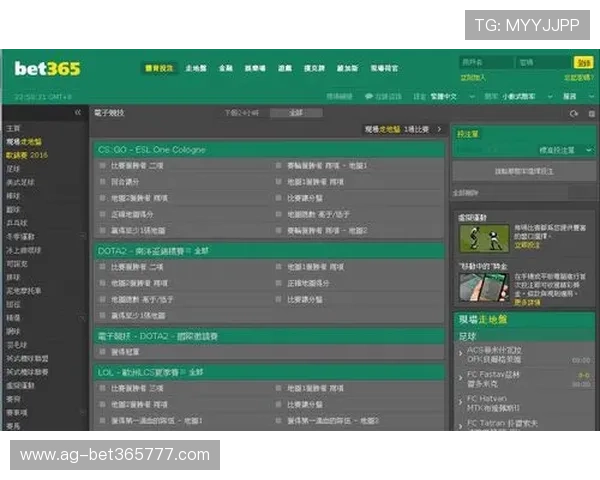
Task: Collapse the 電子競技 - DOTA2 國際邀請賽 header
Action: (x=269, y=336)
